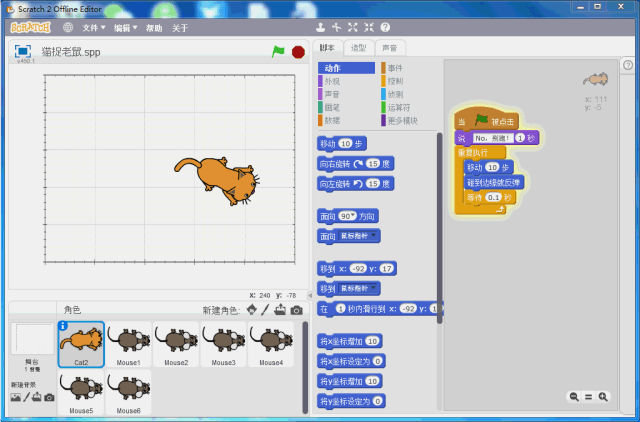640x422 pixels.
Task: Open Cat2 sprite info button
Action: pos(63,326)
